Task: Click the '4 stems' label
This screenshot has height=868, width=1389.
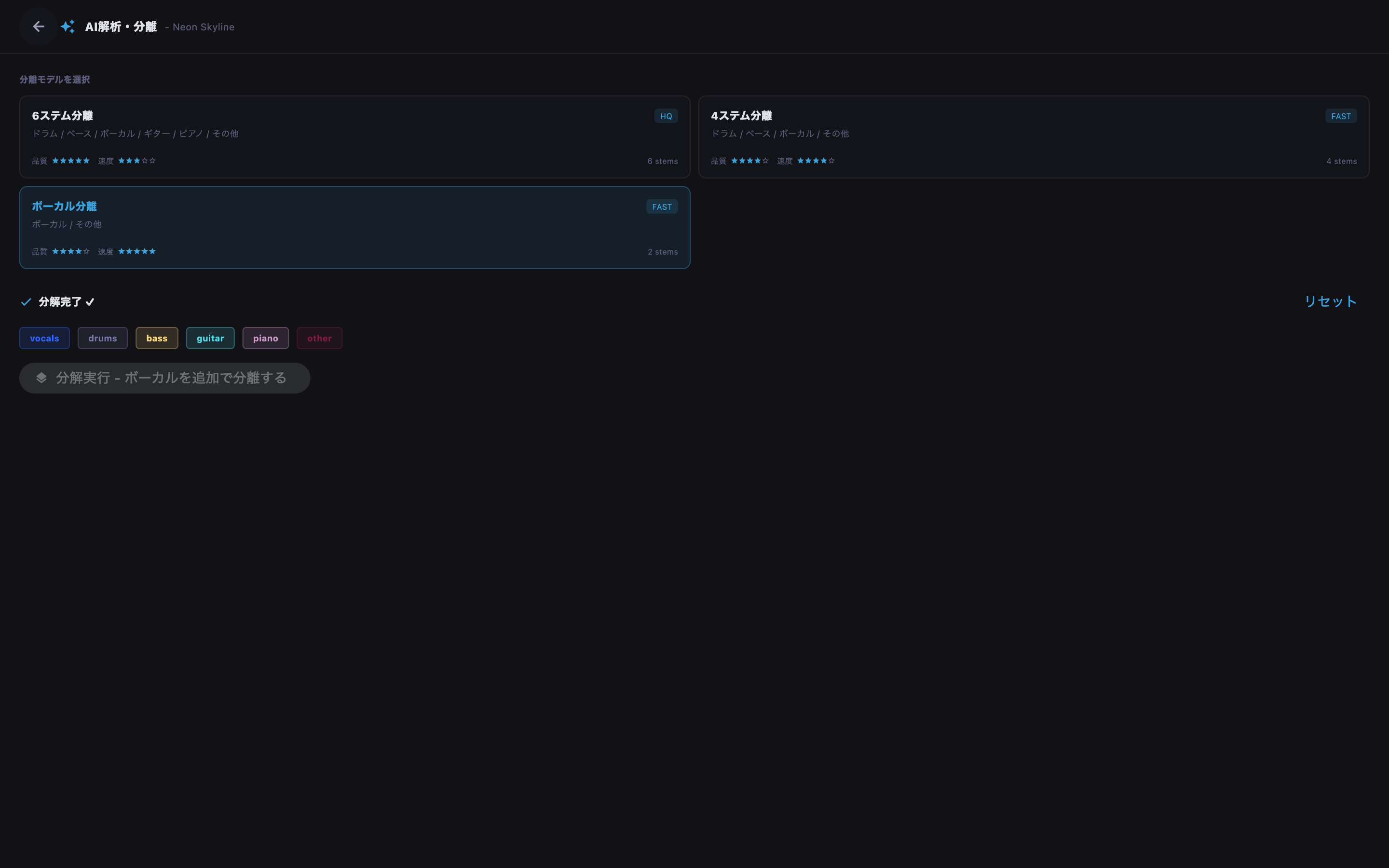Action: pyautogui.click(x=1341, y=162)
